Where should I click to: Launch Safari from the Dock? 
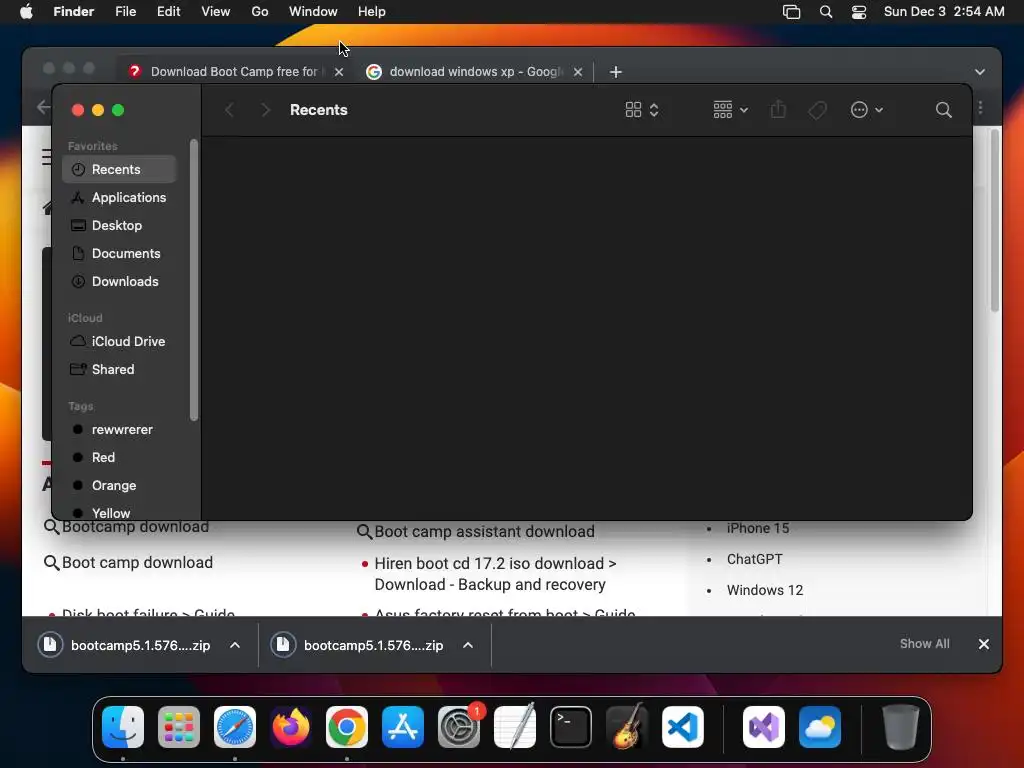coord(235,727)
